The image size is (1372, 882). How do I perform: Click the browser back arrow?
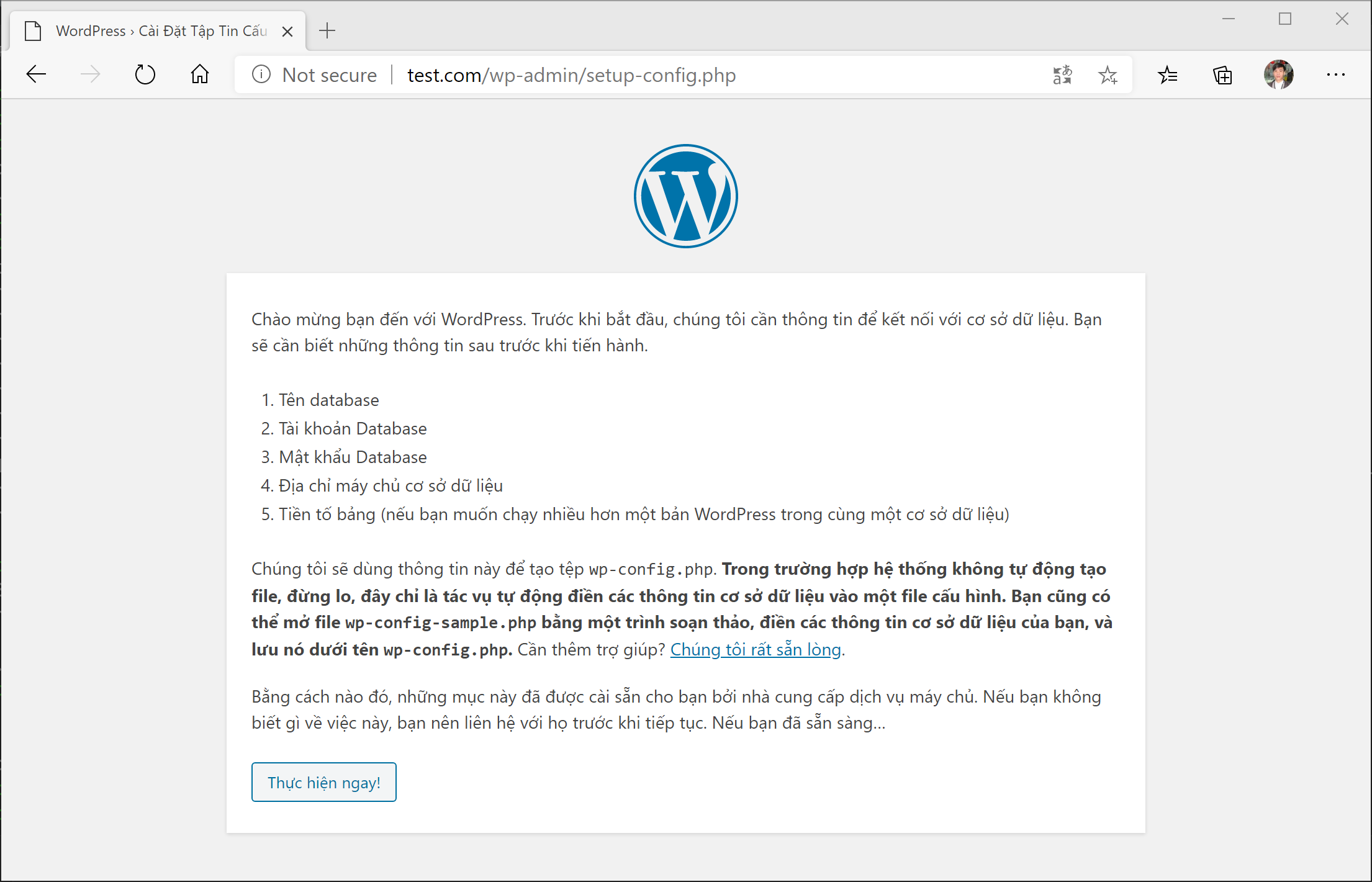pos(36,75)
